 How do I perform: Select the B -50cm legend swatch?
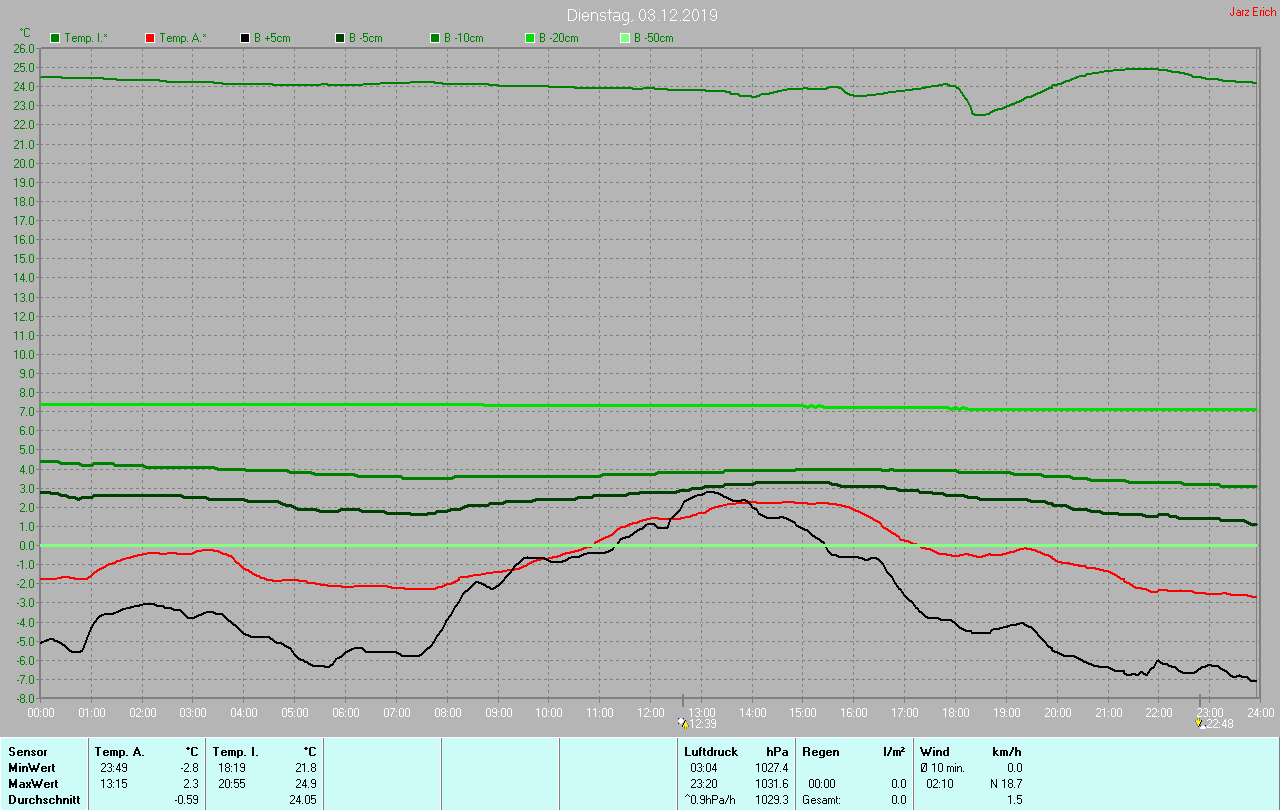tap(625, 38)
